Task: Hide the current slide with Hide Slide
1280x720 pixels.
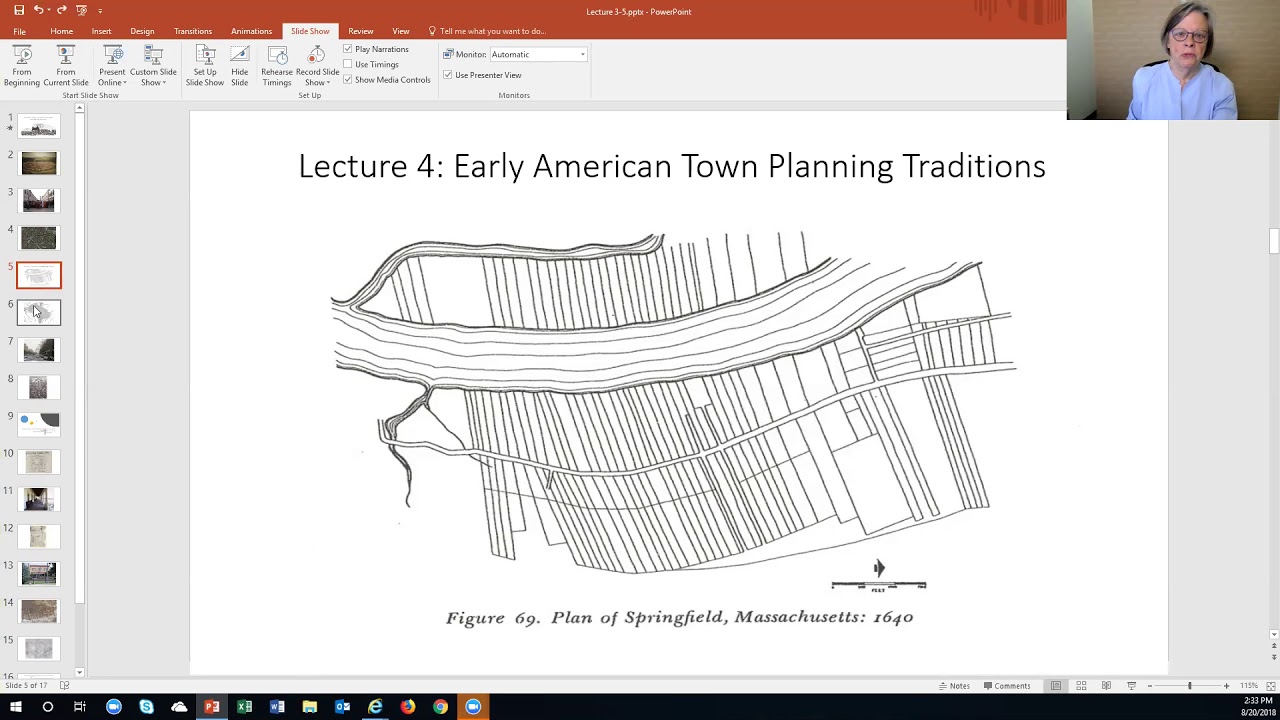Action: 239,64
